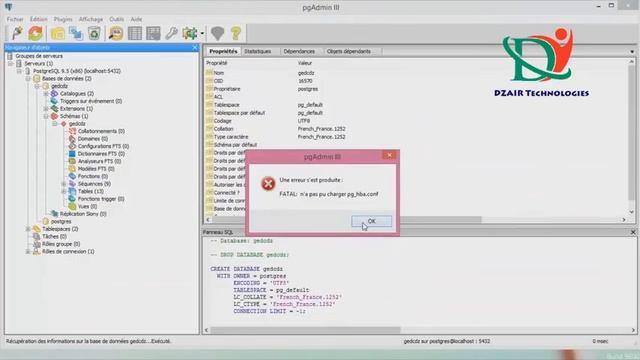Image resolution: width=640 pixels, height=360 pixels.
Task: Select Collationnements (0) tree item
Action: coord(101,131)
